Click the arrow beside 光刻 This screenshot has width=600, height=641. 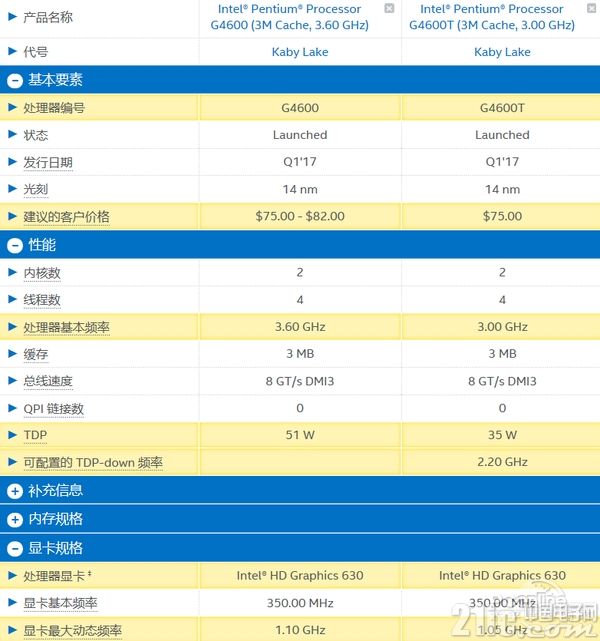point(12,188)
